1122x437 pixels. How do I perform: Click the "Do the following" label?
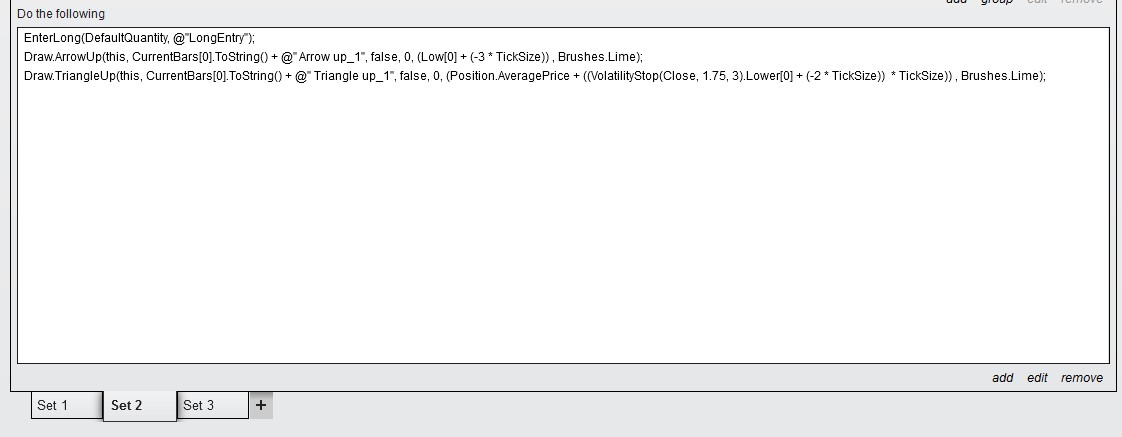pos(61,14)
